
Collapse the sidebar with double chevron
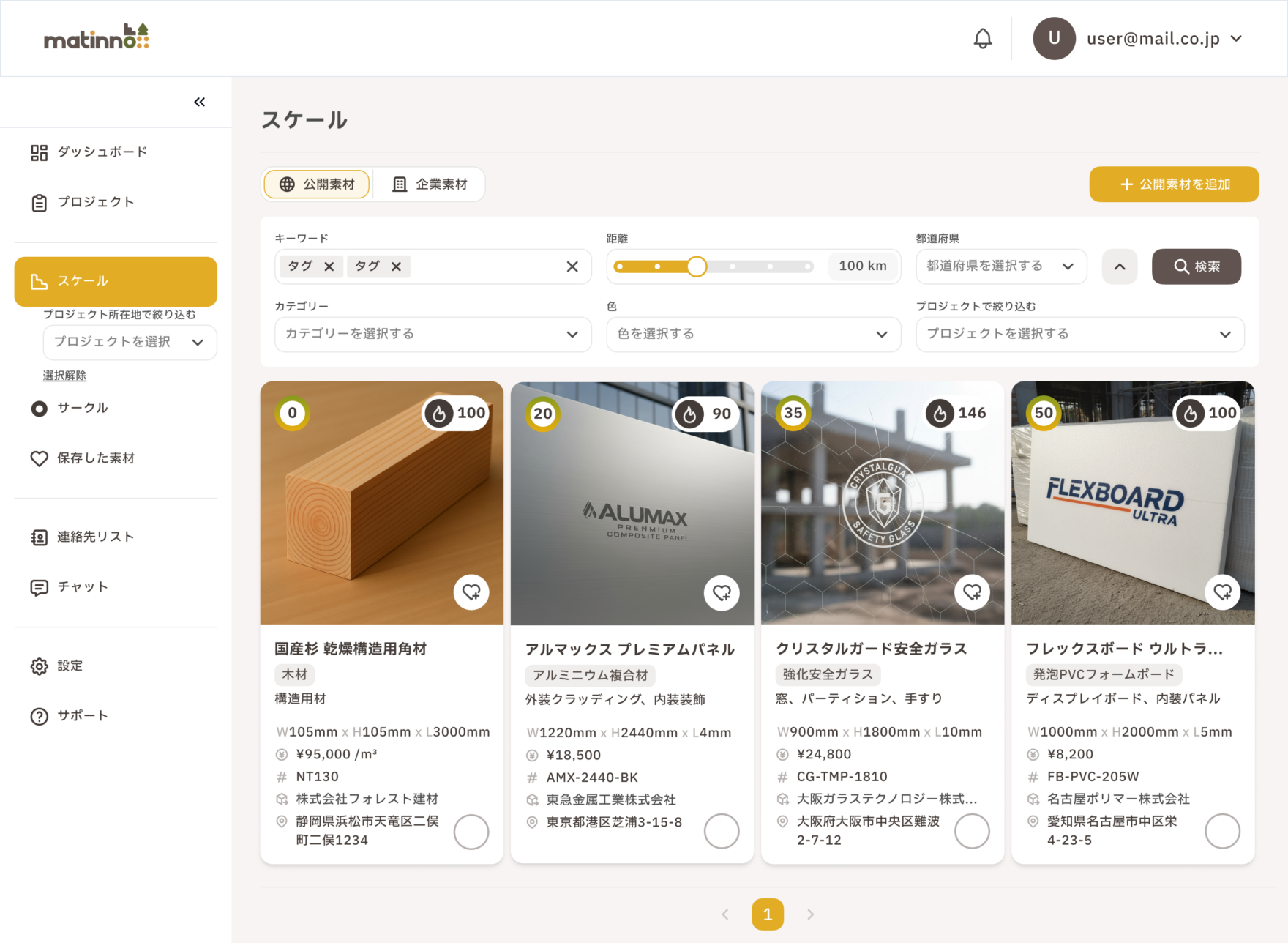tap(199, 102)
